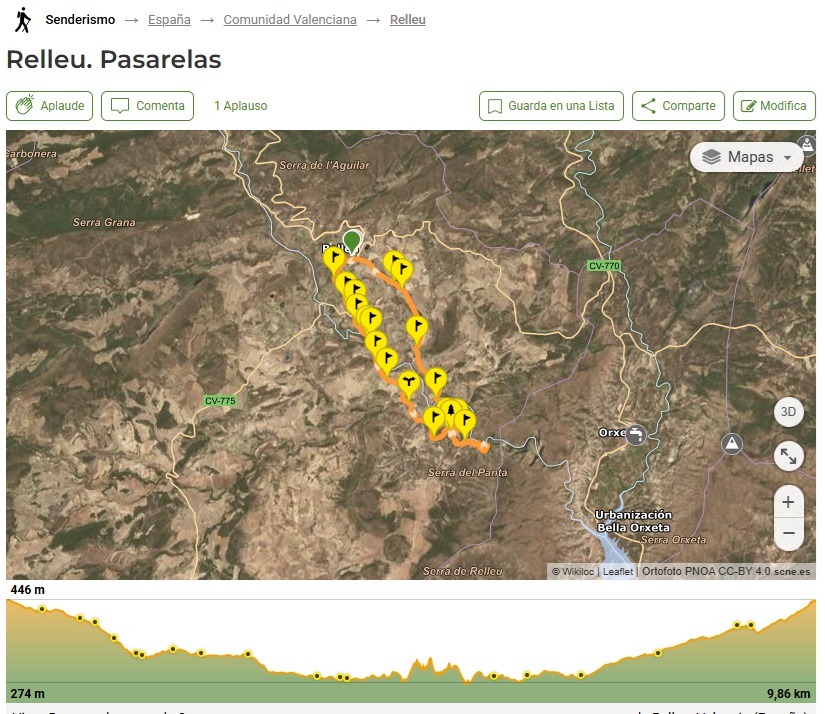Expand the Mapas layer dropdown
Viewport: 825px width, 714px height.
coord(747,157)
